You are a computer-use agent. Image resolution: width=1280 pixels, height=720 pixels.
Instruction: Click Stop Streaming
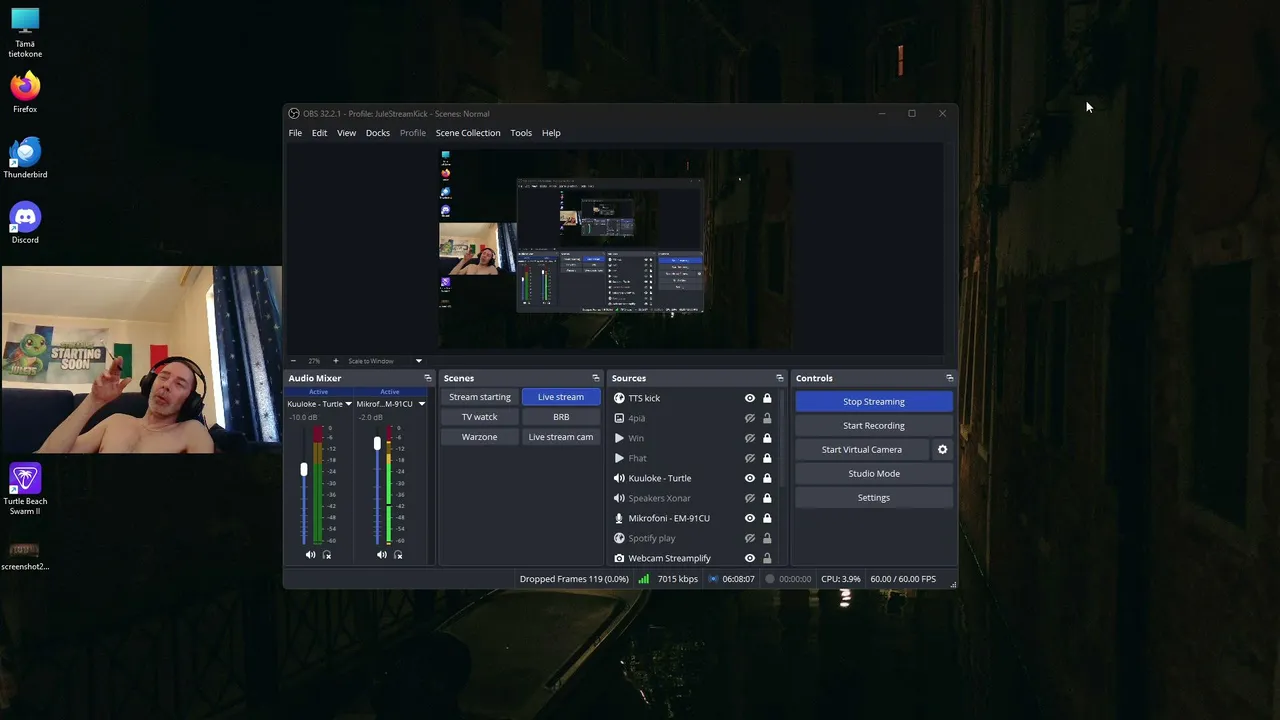(874, 402)
